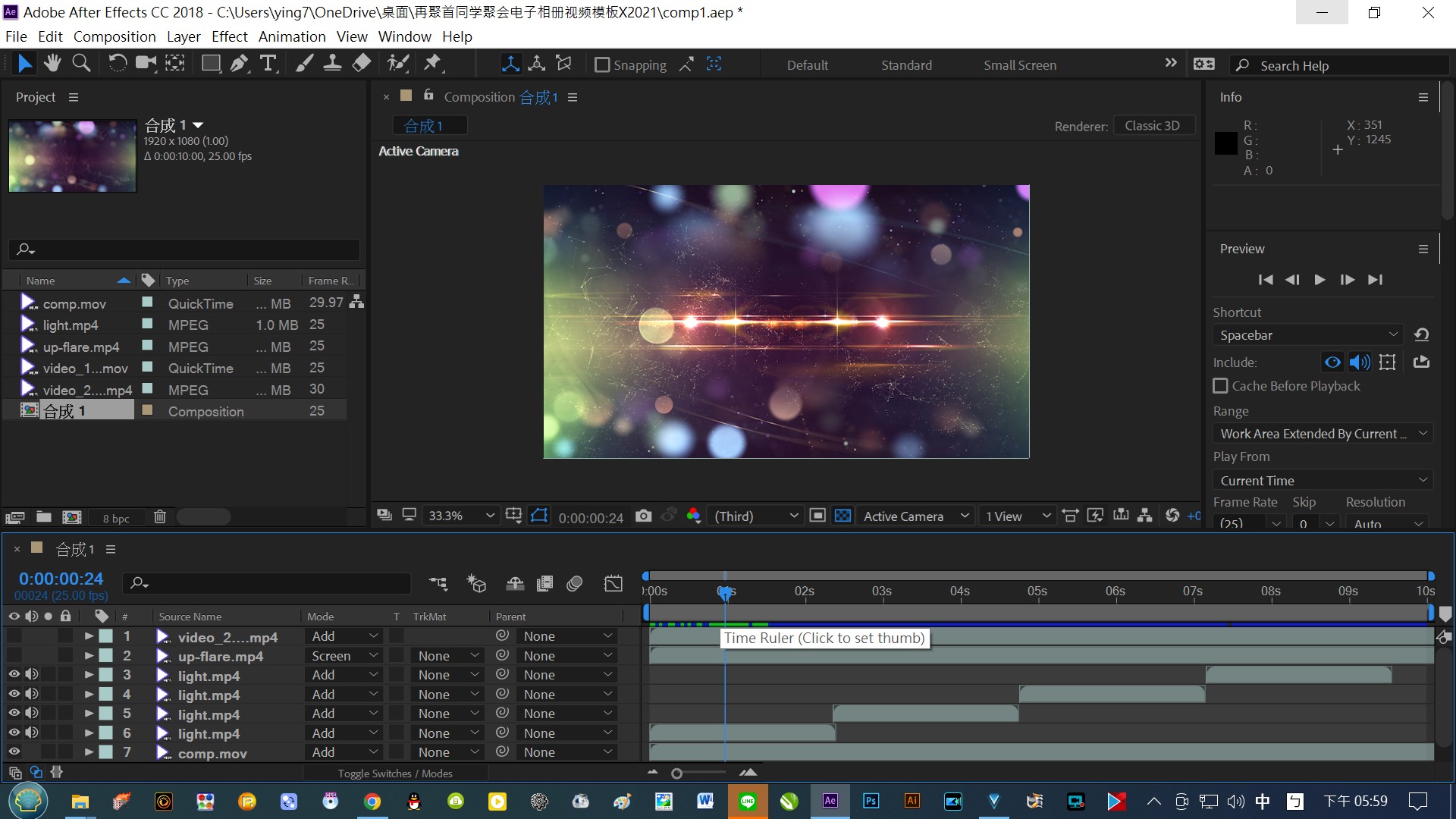Toggle transparency grid in composition viewer
Viewport: 1456px width, 819px height.
[843, 516]
